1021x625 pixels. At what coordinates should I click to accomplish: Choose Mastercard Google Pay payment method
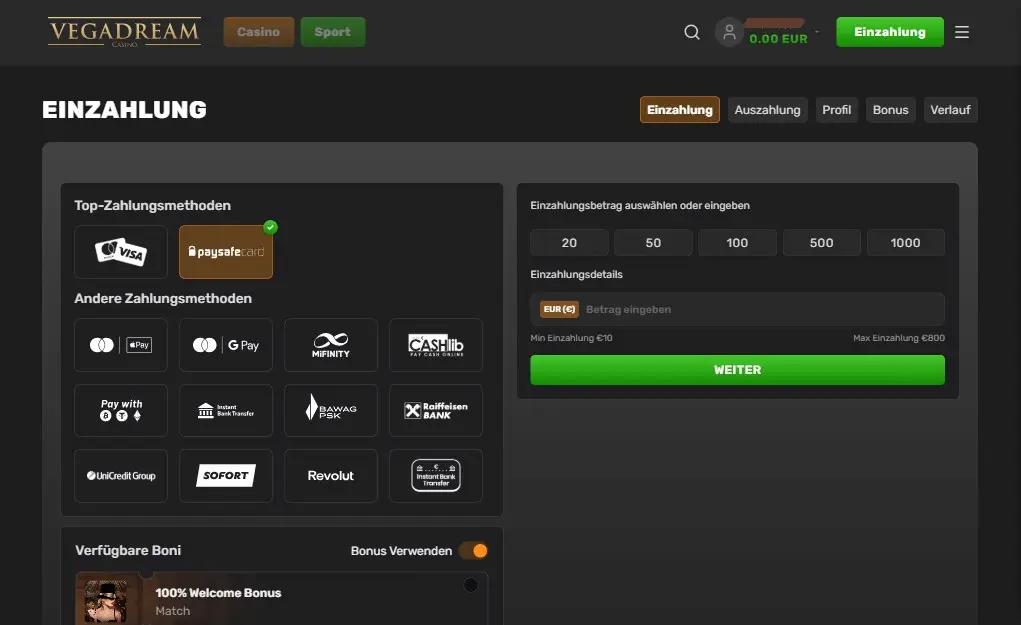tap(226, 345)
